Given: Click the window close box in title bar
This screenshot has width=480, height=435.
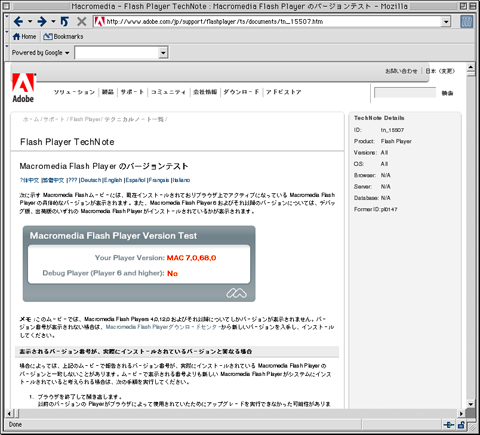Looking at the screenshot, I should [7, 6].
